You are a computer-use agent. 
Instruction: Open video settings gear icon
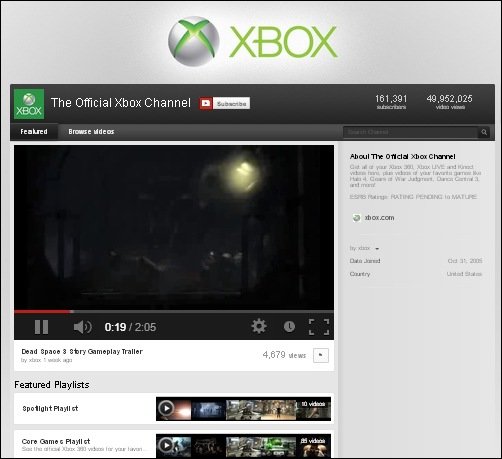tap(259, 326)
